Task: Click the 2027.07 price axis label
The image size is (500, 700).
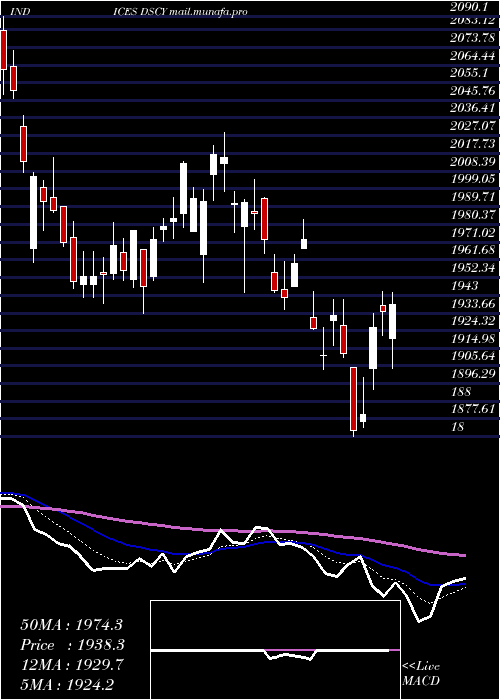Action: pyautogui.click(x=472, y=126)
